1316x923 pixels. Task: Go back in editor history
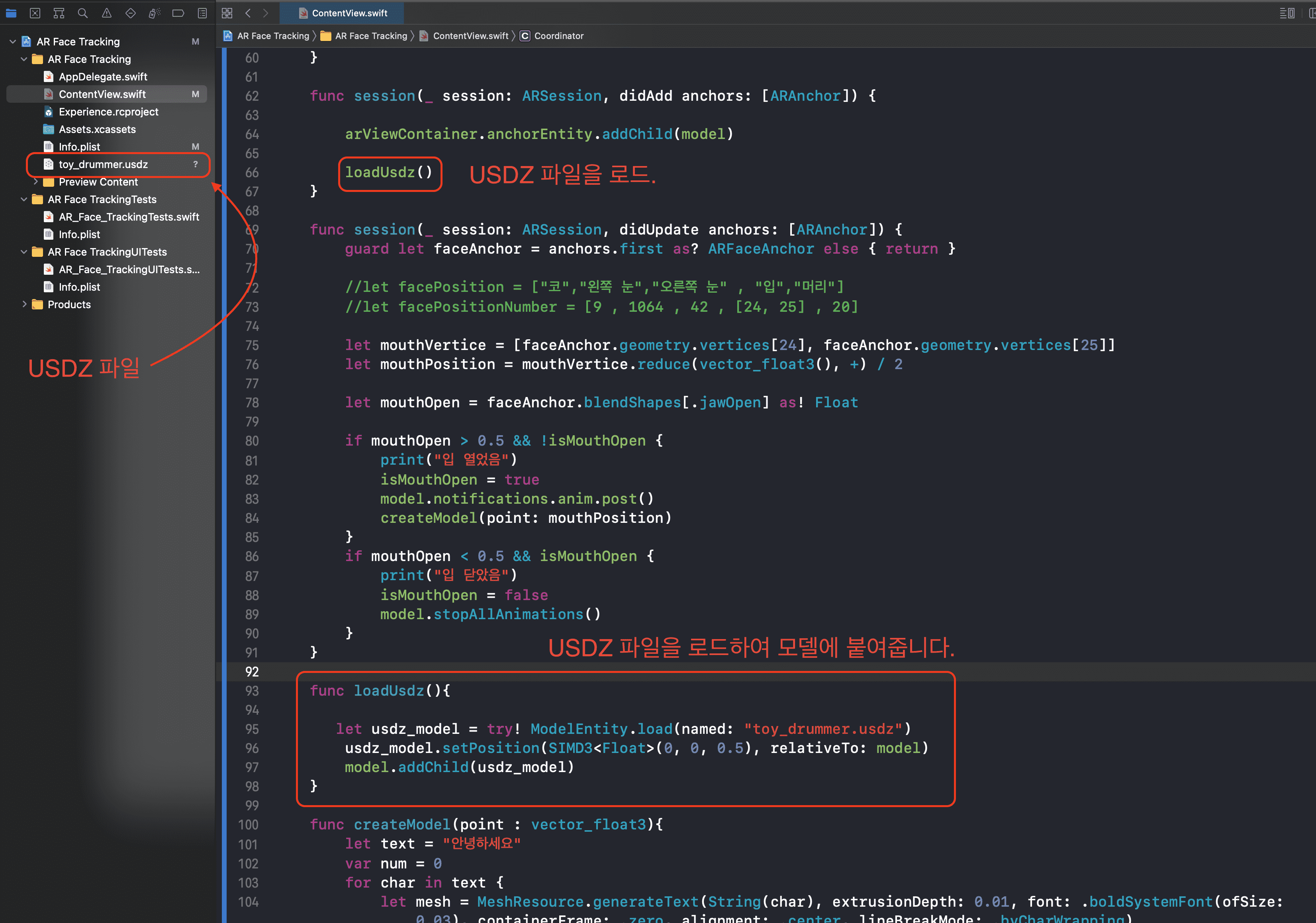point(248,13)
